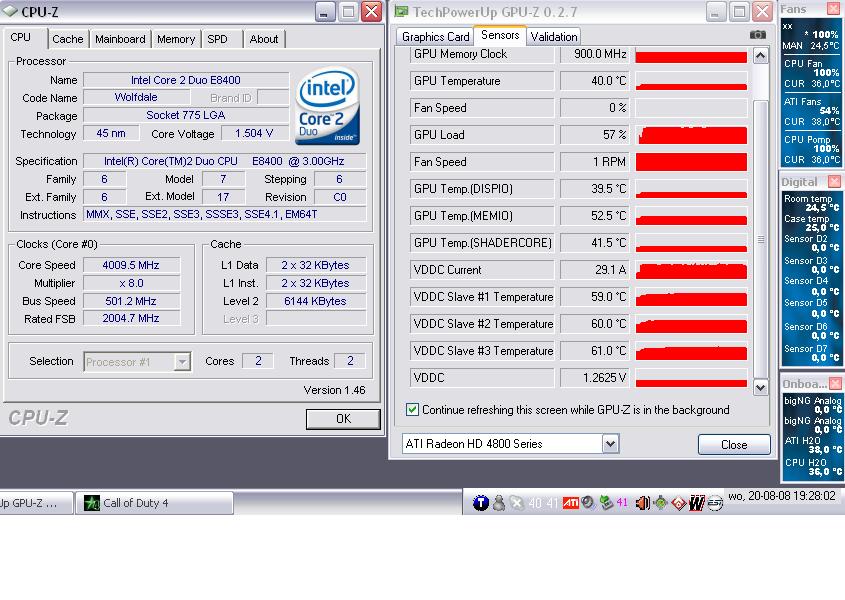Click the volume speaker tray icon
Image resolution: width=845 pixels, height=600 pixels.
pos(642,503)
